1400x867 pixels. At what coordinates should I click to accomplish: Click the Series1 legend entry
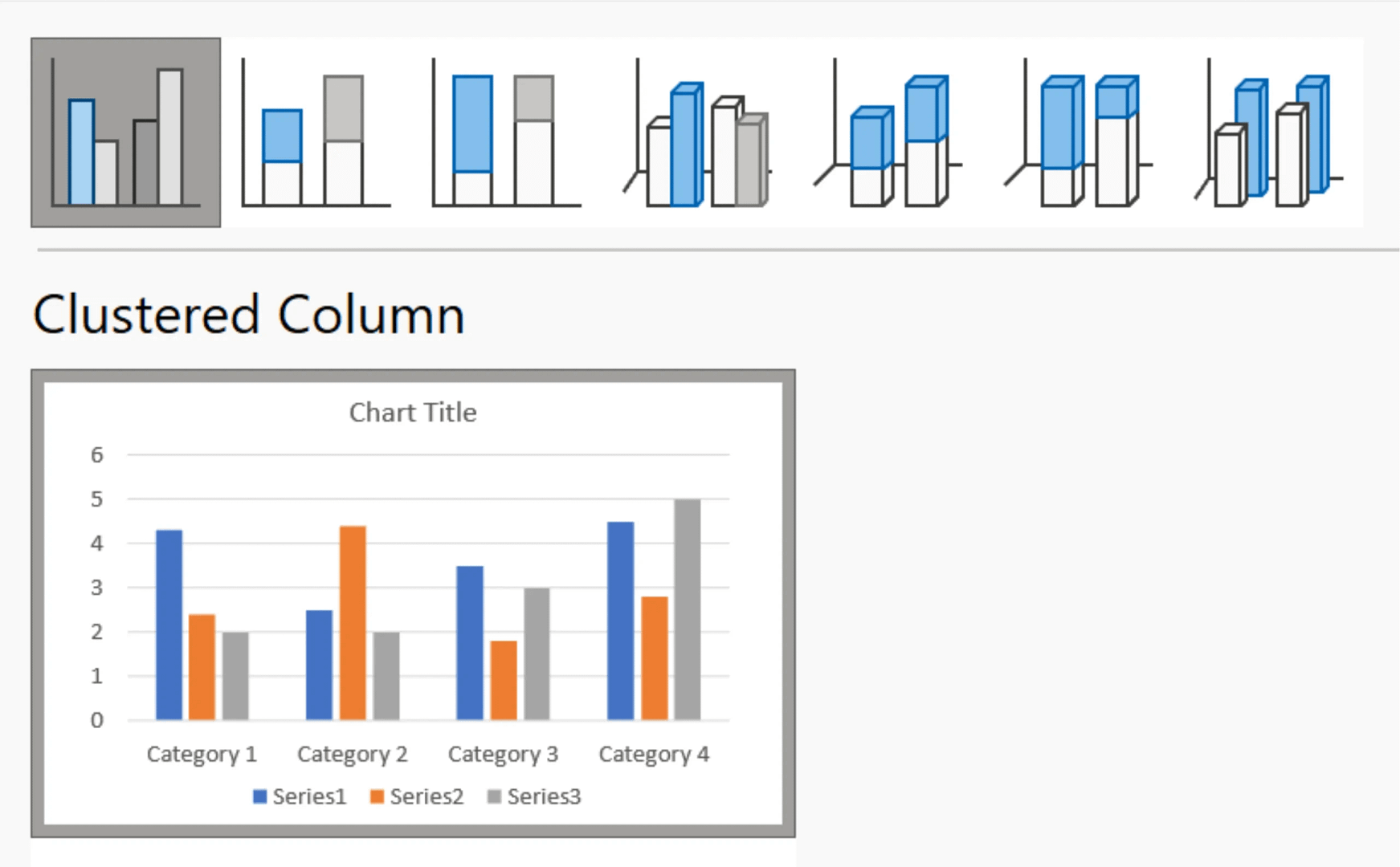[x=309, y=796]
